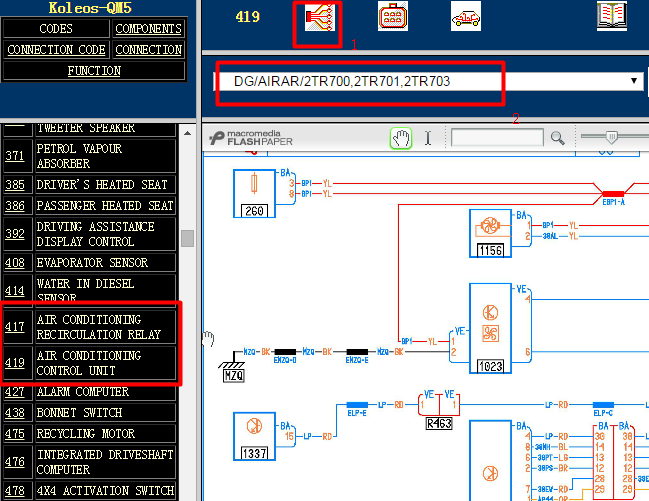This screenshot has width=649, height=501.
Task: Open the manual book icon
Action: (x=612, y=16)
